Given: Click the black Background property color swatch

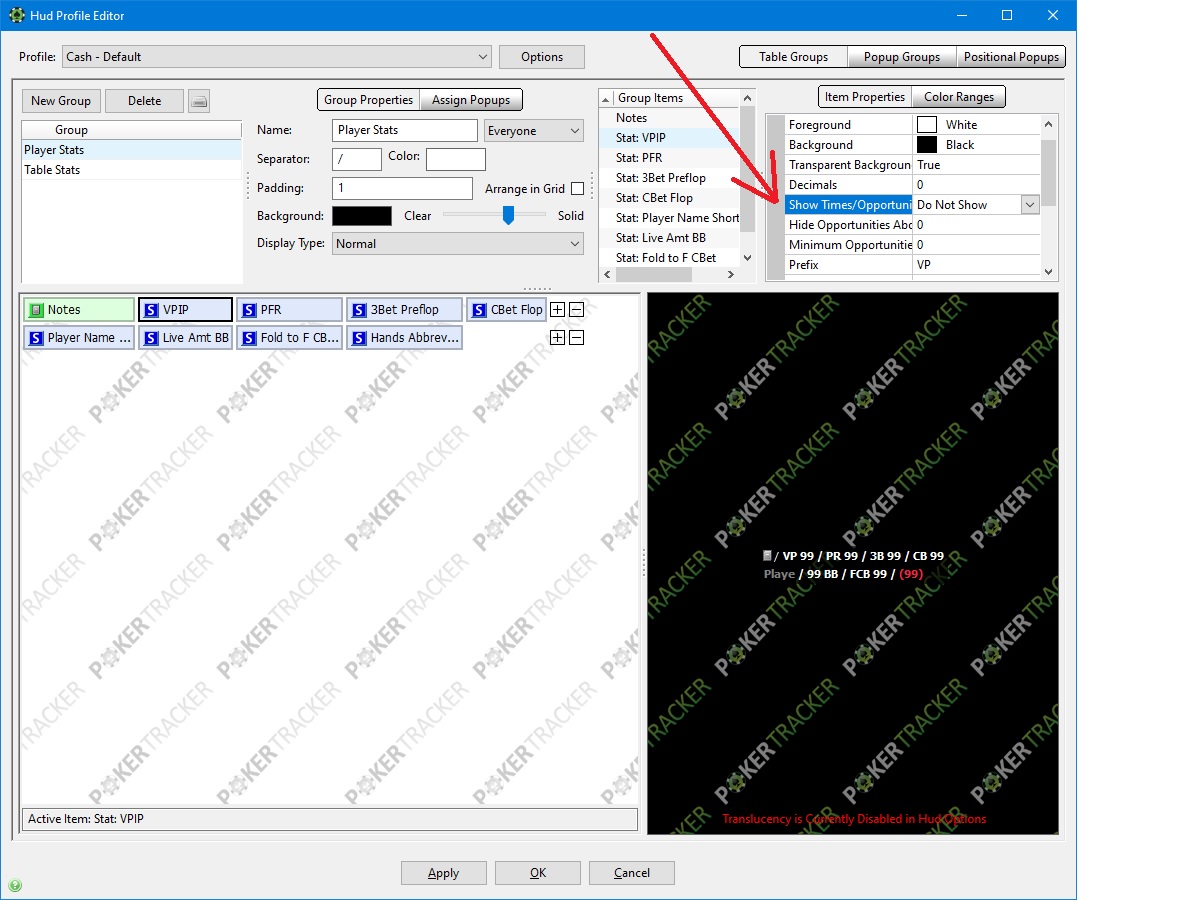Looking at the screenshot, I should [x=927, y=145].
